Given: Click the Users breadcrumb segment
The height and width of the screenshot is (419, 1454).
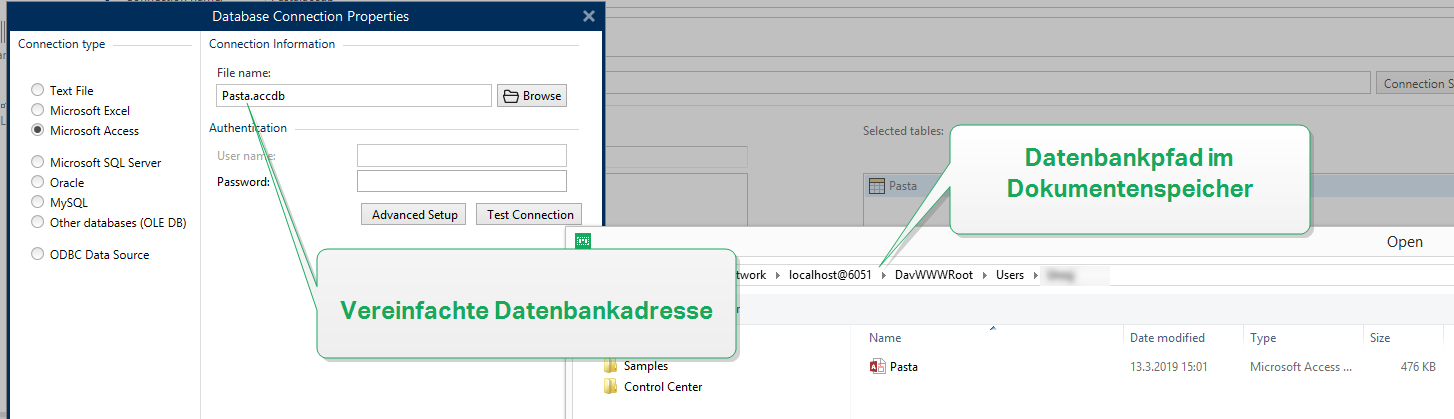Looking at the screenshot, I should coord(1010,274).
